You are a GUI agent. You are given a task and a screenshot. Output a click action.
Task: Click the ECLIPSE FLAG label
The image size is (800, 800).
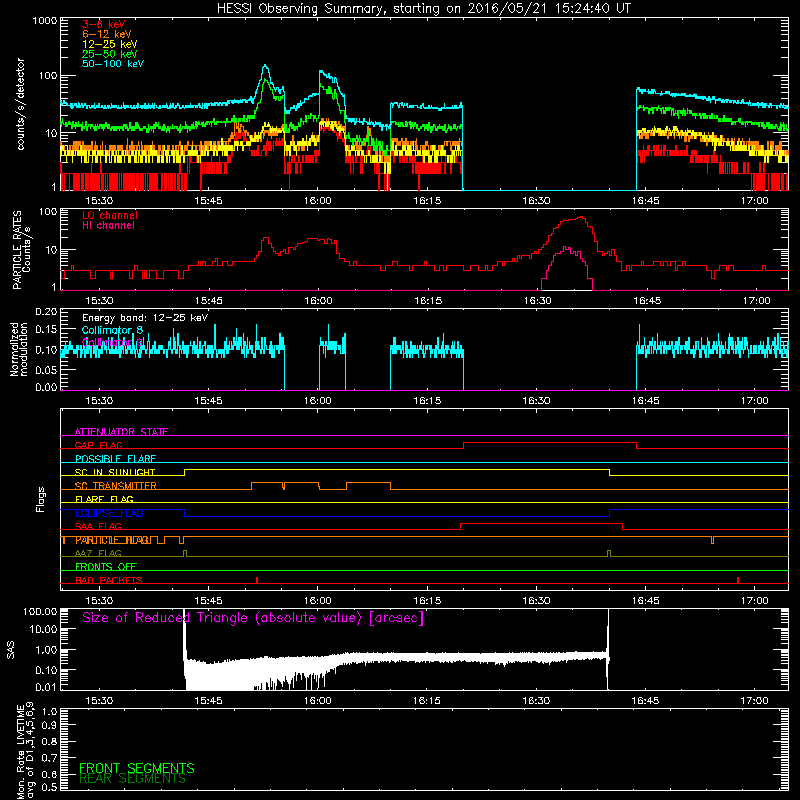pos(109,513)
